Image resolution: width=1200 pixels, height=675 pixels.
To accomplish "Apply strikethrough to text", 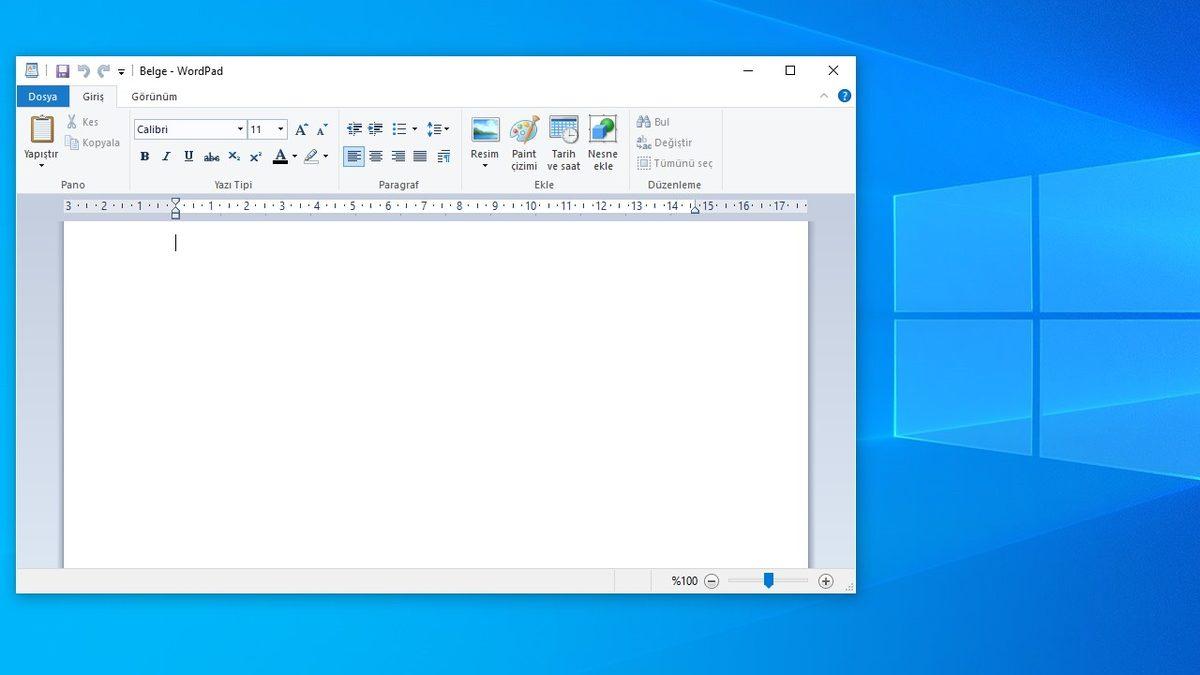I will click(211, 157).
